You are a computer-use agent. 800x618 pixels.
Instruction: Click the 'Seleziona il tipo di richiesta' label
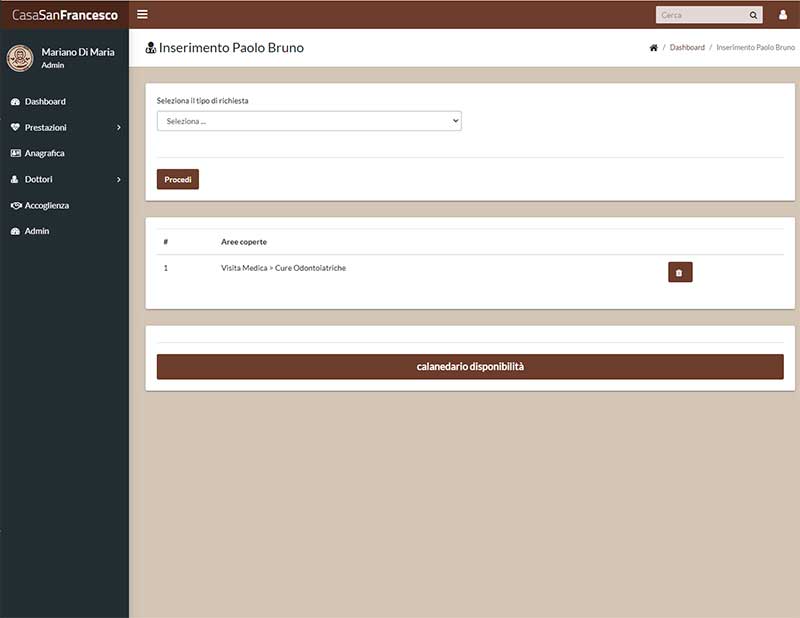point(203,101)
